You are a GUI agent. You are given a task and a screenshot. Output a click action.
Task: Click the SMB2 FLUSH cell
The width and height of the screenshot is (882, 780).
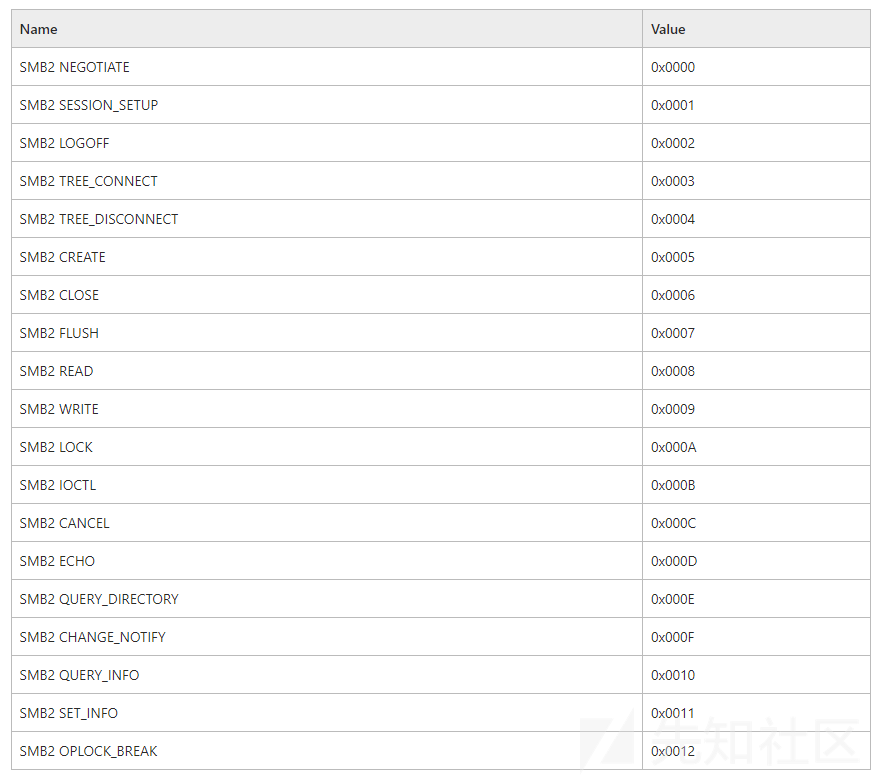click(59, 333)
